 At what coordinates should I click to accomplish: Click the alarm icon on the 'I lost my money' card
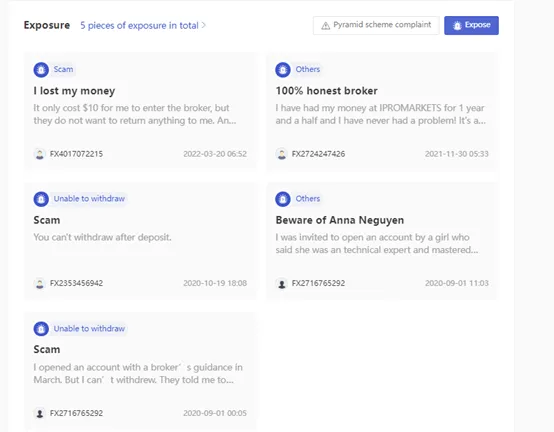pyautogui.click(x=41, y=70)
